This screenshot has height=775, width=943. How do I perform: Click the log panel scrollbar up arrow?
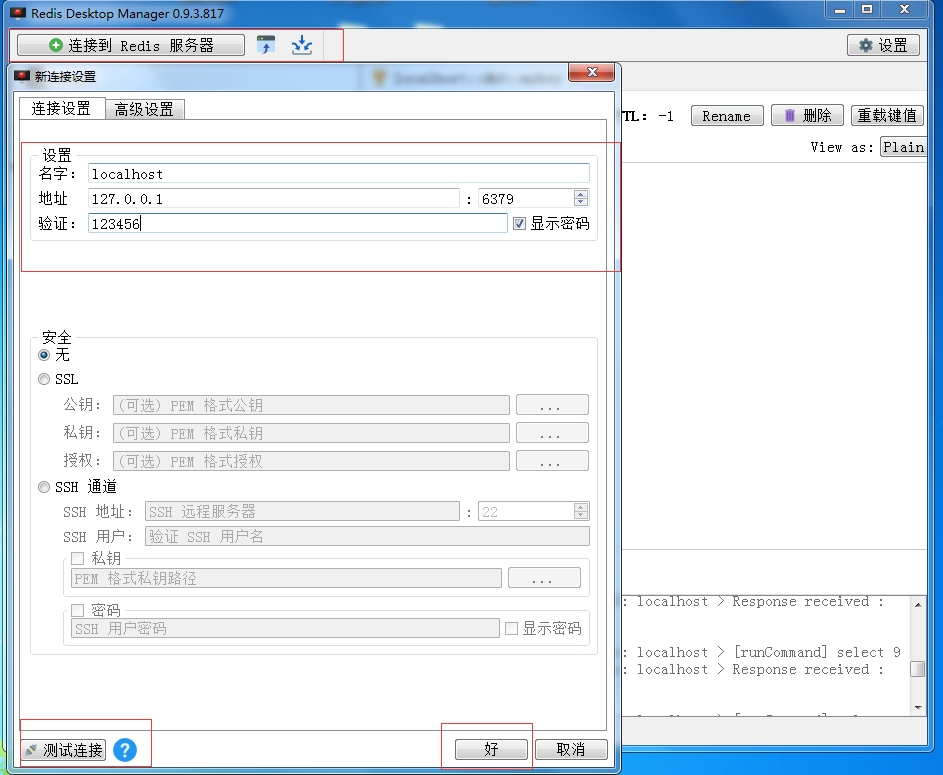tap(918, 604)
